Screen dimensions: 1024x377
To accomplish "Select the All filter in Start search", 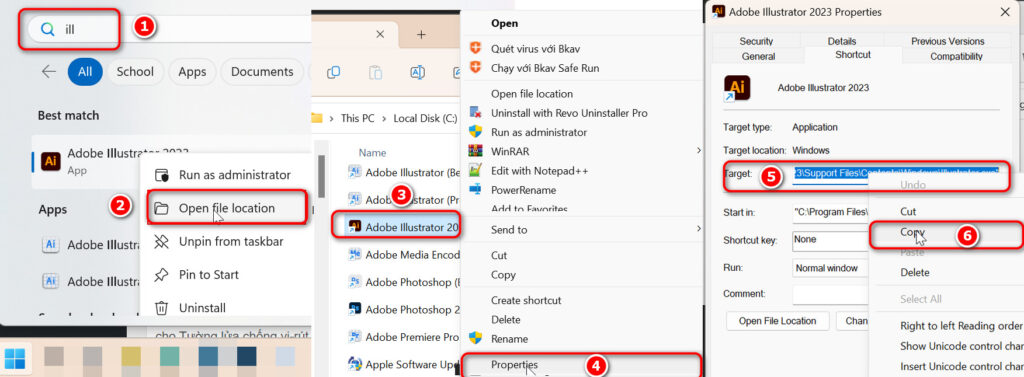I will click(85, 72).
